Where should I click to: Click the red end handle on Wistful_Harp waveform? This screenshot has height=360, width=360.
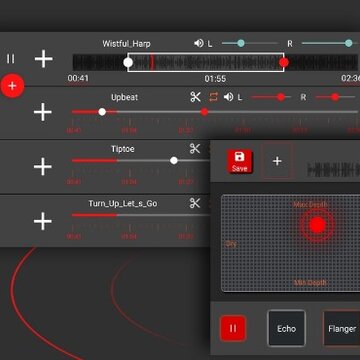284,63
